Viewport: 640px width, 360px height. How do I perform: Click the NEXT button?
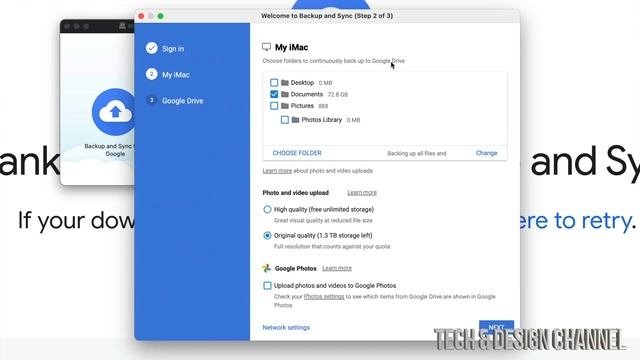496,327
